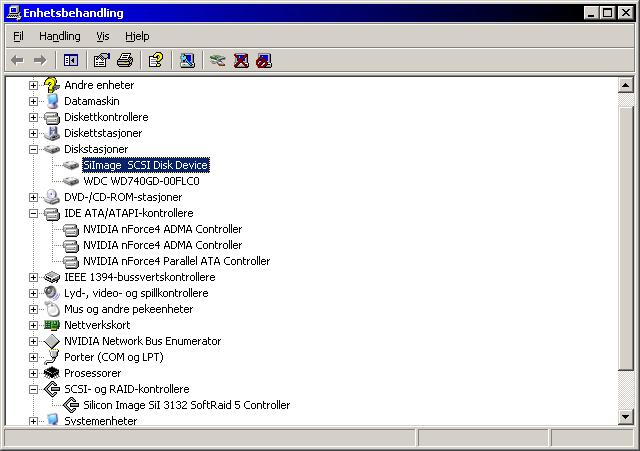Screen dimensions: 640x451
Task: Click the NVIDIA Network Bus Enumerator diamond icon
Action: (52, 341)
